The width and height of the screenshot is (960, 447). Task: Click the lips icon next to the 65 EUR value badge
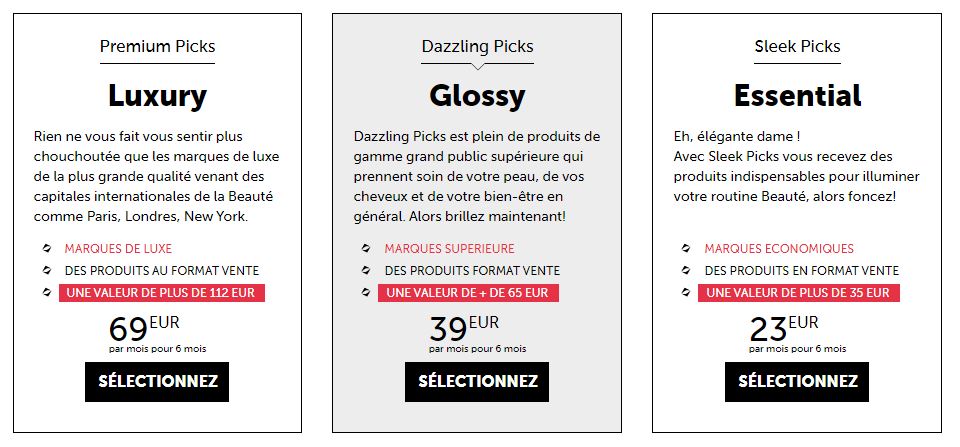(366, 292)
